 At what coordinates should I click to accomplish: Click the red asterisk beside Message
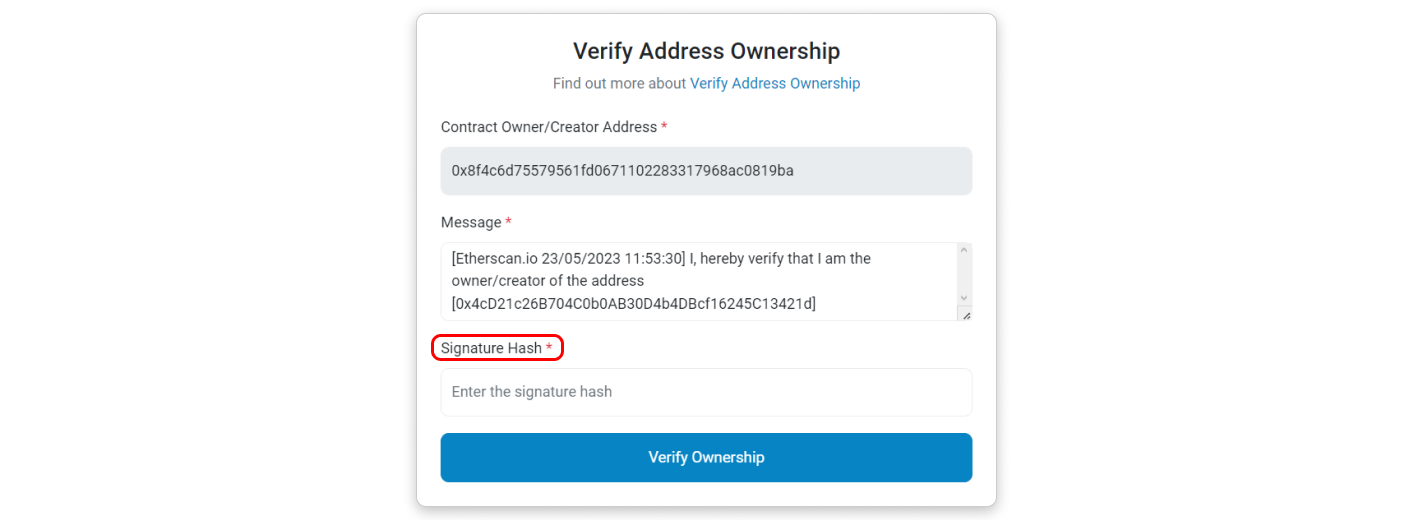[508, 222]
